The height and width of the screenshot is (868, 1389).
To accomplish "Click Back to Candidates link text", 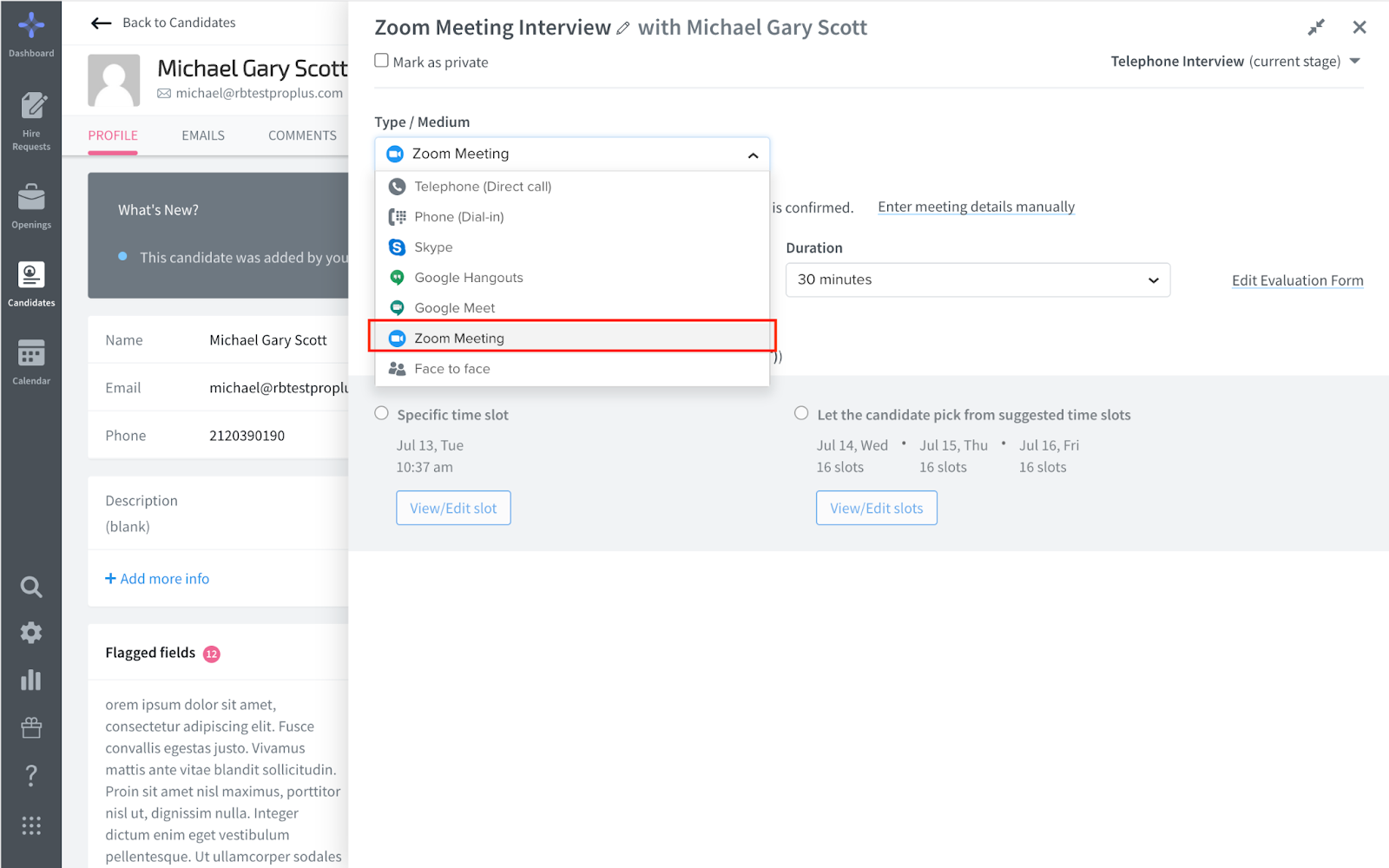I will pyautogui.click(x=179, y=23).
